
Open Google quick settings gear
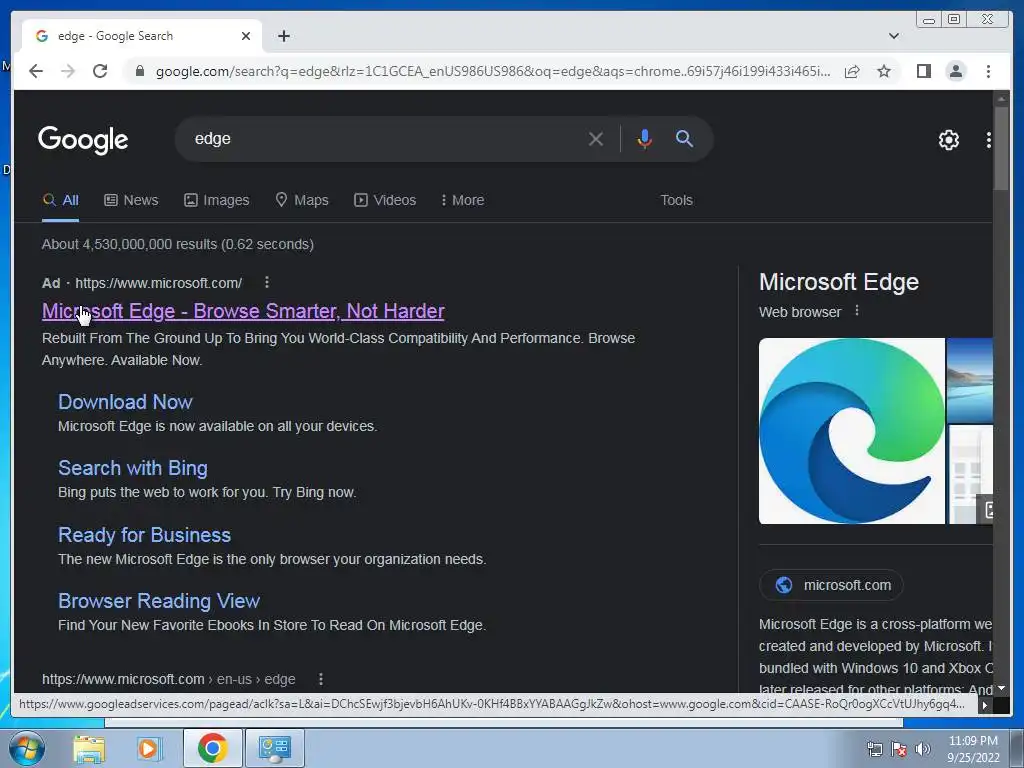coord(948,140)
